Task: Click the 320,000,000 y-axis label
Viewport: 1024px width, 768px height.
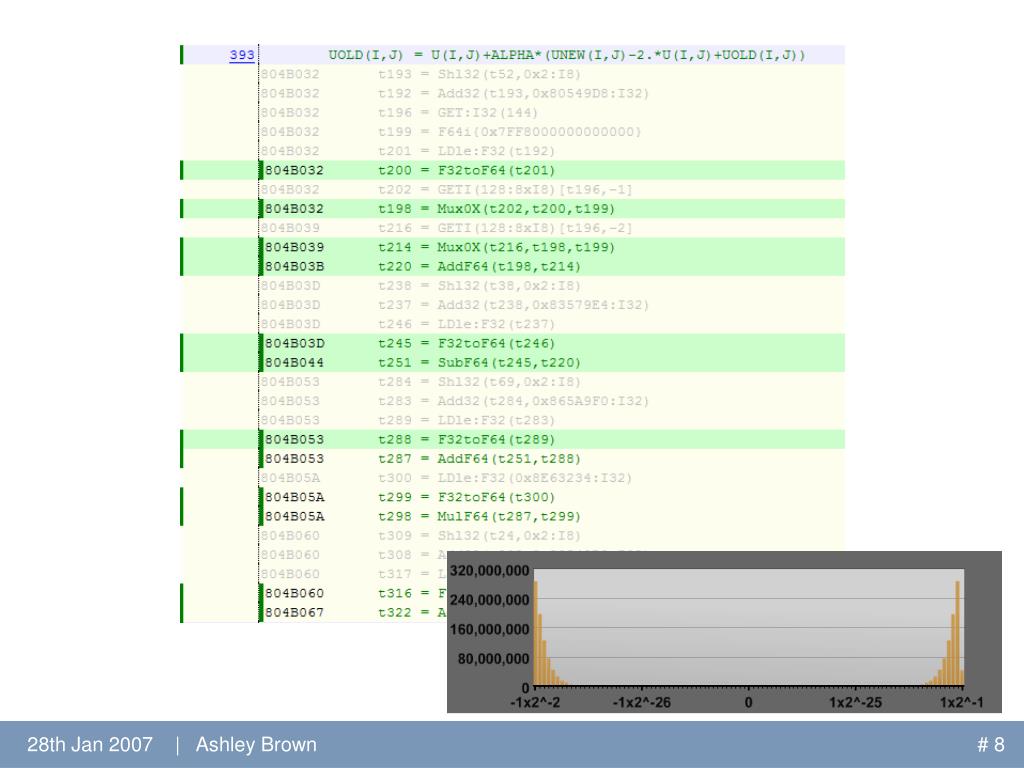Action: pyautogui.click(x=489, y=570)
